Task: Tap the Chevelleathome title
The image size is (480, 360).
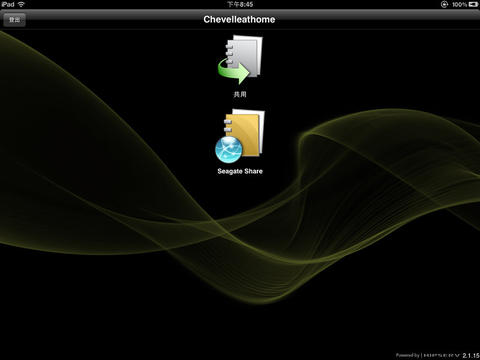Action: pos(239,19)
